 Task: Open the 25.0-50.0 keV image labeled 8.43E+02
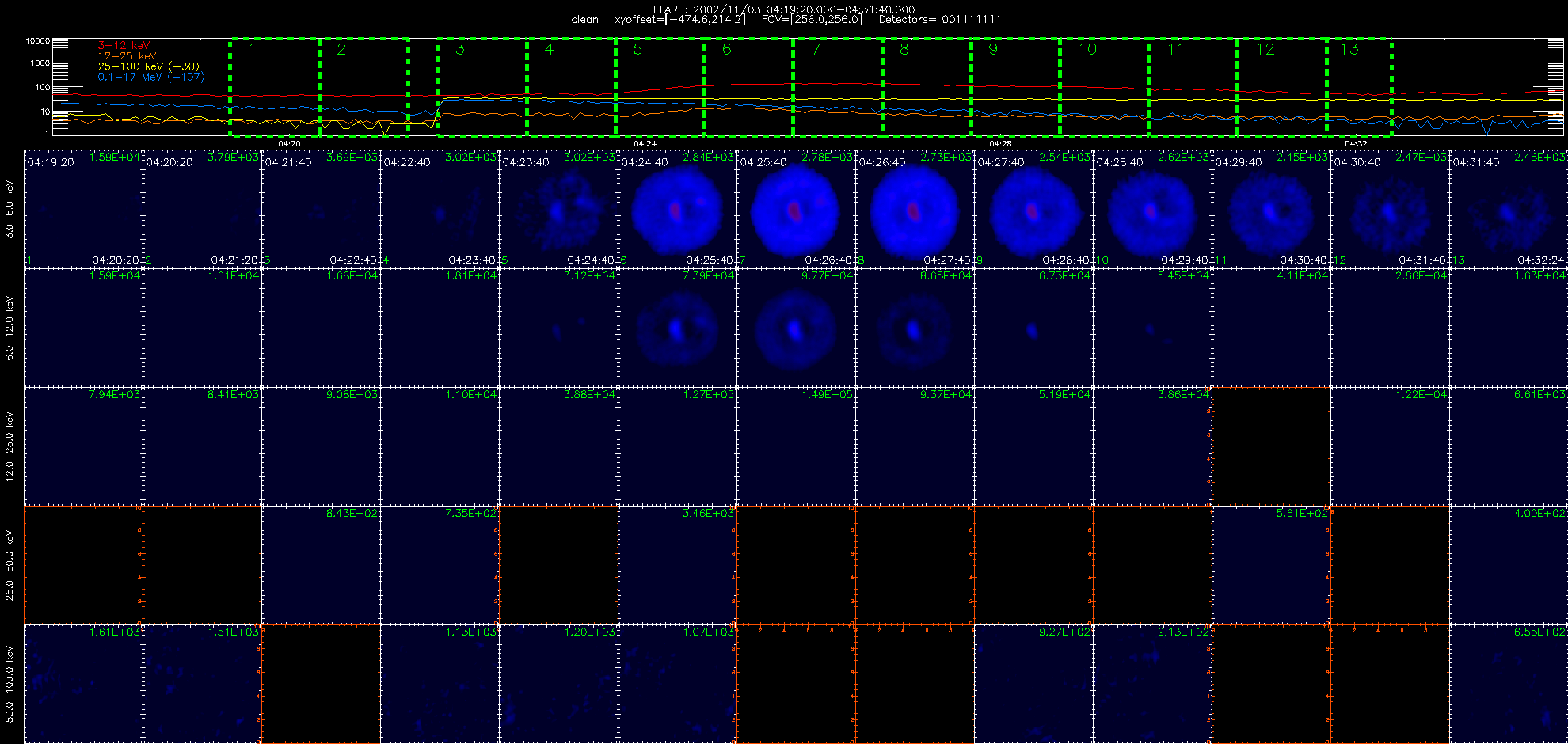point(321,565)
